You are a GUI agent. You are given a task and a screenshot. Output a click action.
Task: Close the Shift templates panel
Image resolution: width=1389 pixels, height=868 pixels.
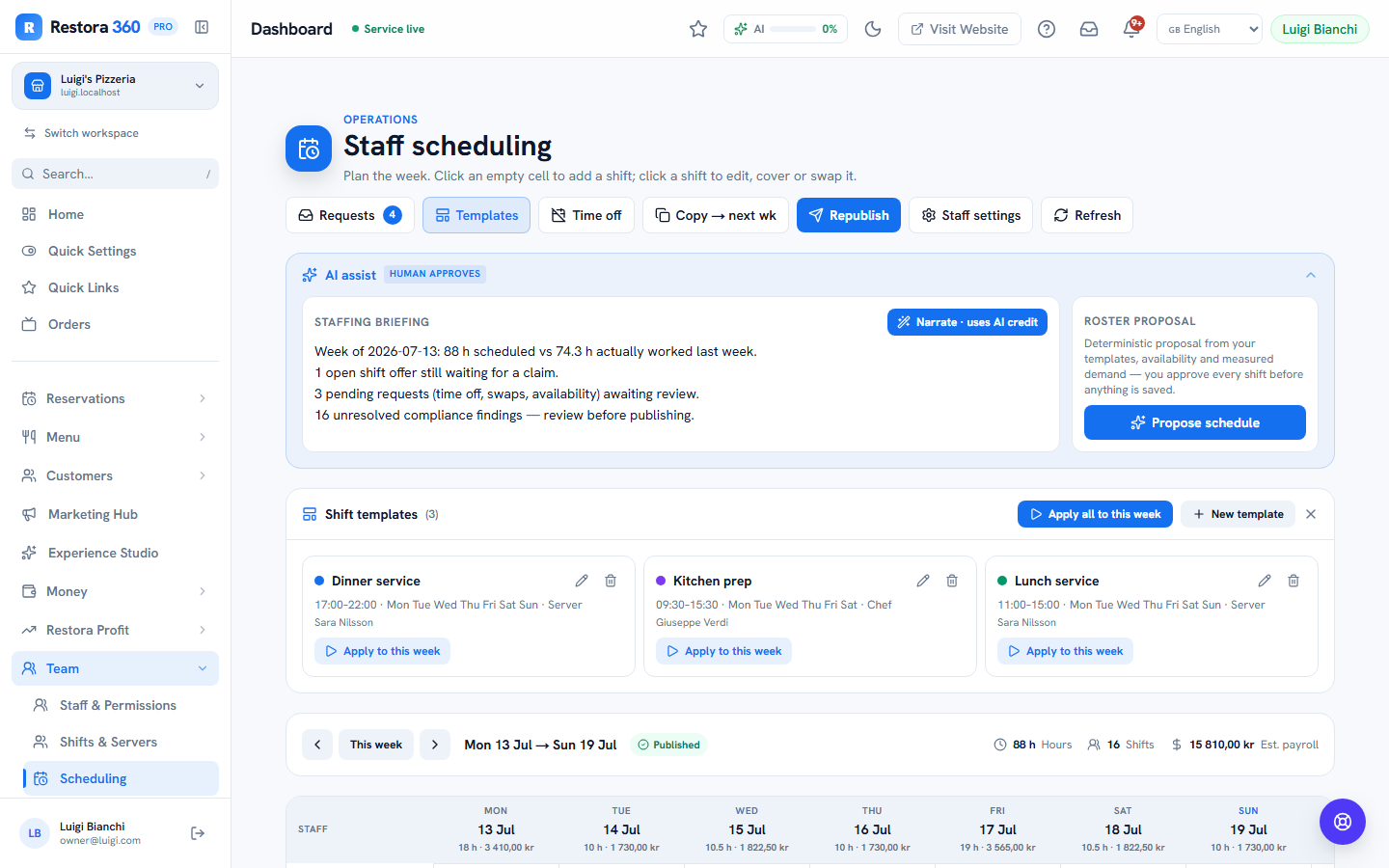click(x=1311, y=514)
